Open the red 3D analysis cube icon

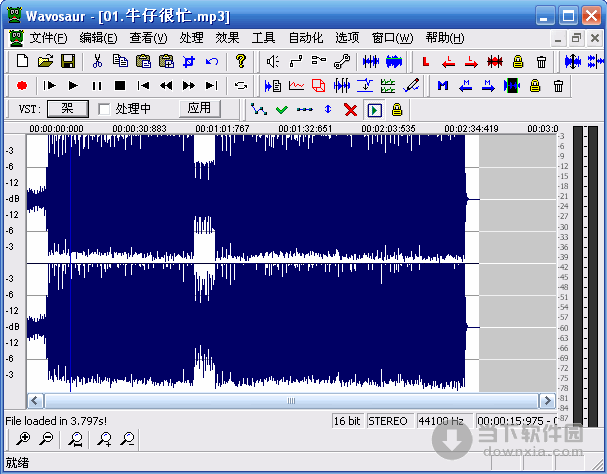[x=319, y=85]
